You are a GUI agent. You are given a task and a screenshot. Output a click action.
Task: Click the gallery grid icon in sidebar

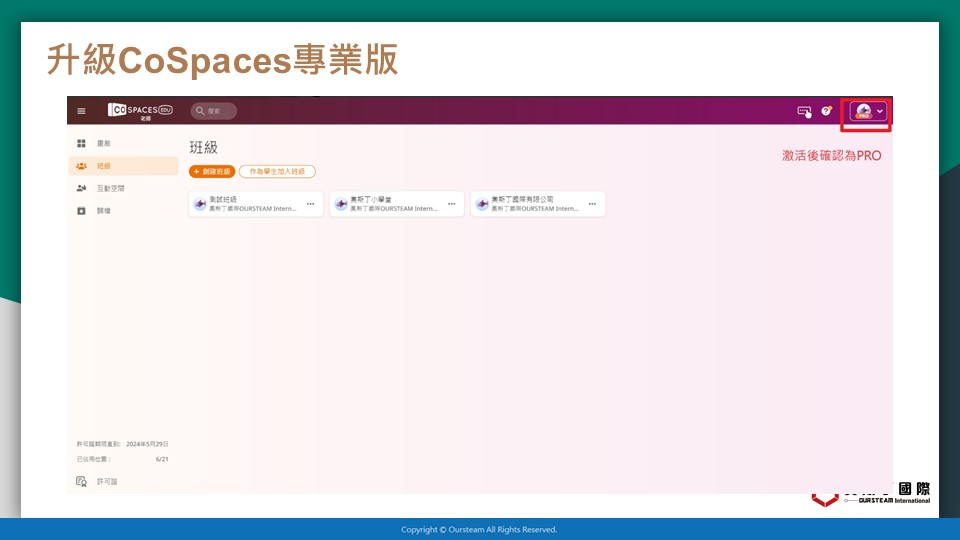pyautogui.click(x=81, y=143)
